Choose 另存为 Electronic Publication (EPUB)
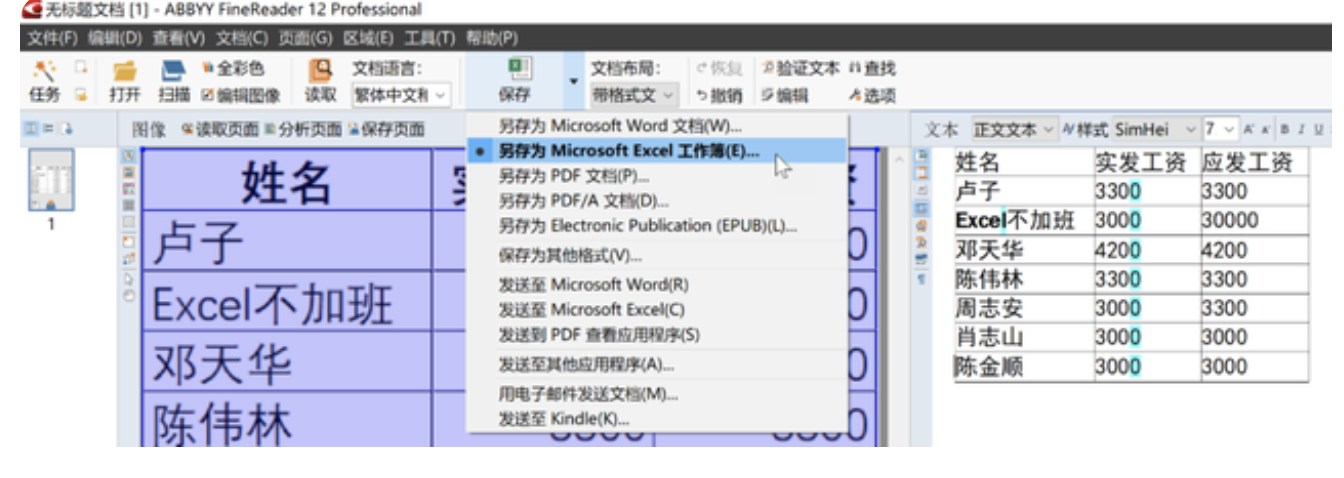The height and width of the screenshot is (478, 1344). (657, 225)
